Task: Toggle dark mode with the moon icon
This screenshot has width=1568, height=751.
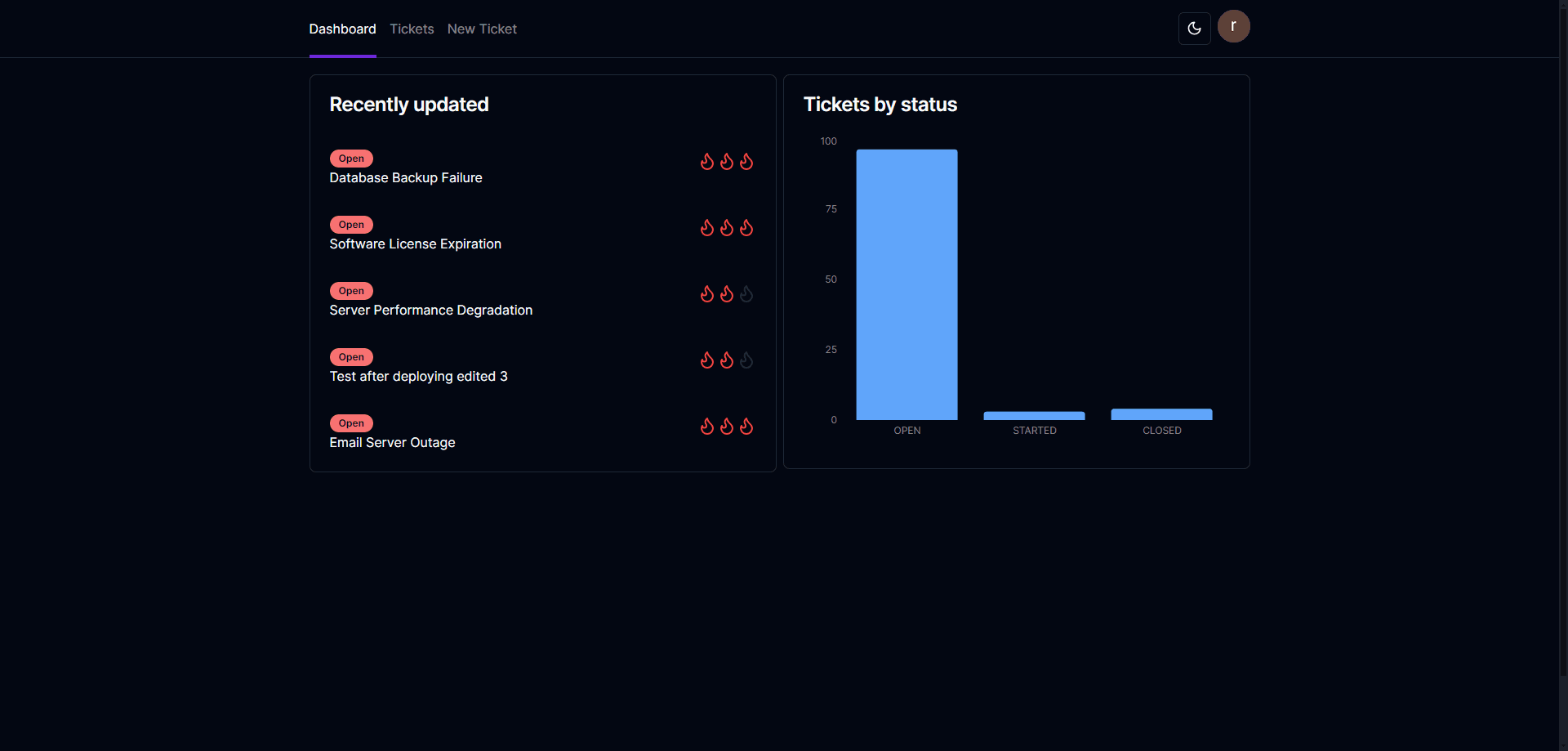Action: (x=1194, y=29)
